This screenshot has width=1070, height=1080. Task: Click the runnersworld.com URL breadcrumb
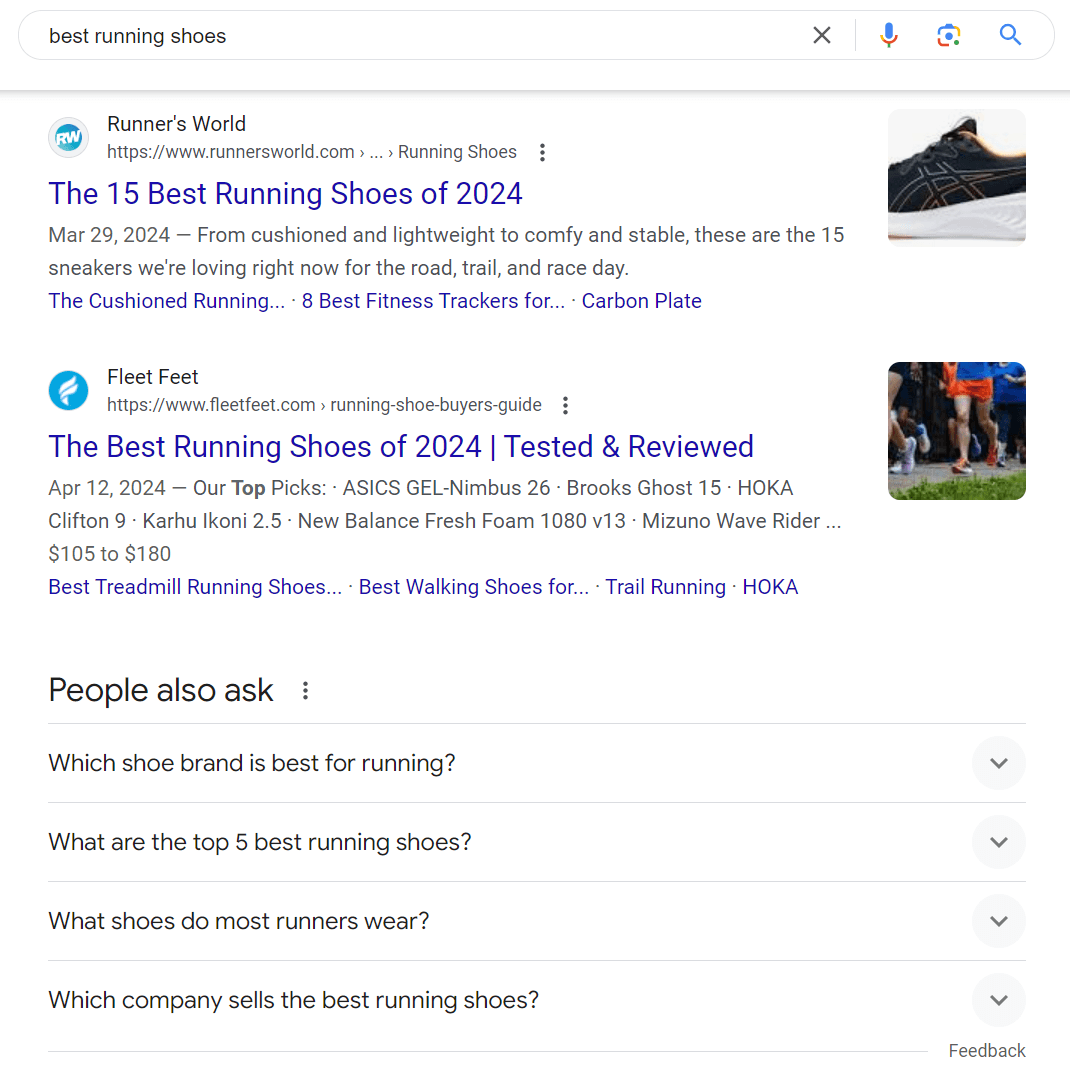point(311,152)
